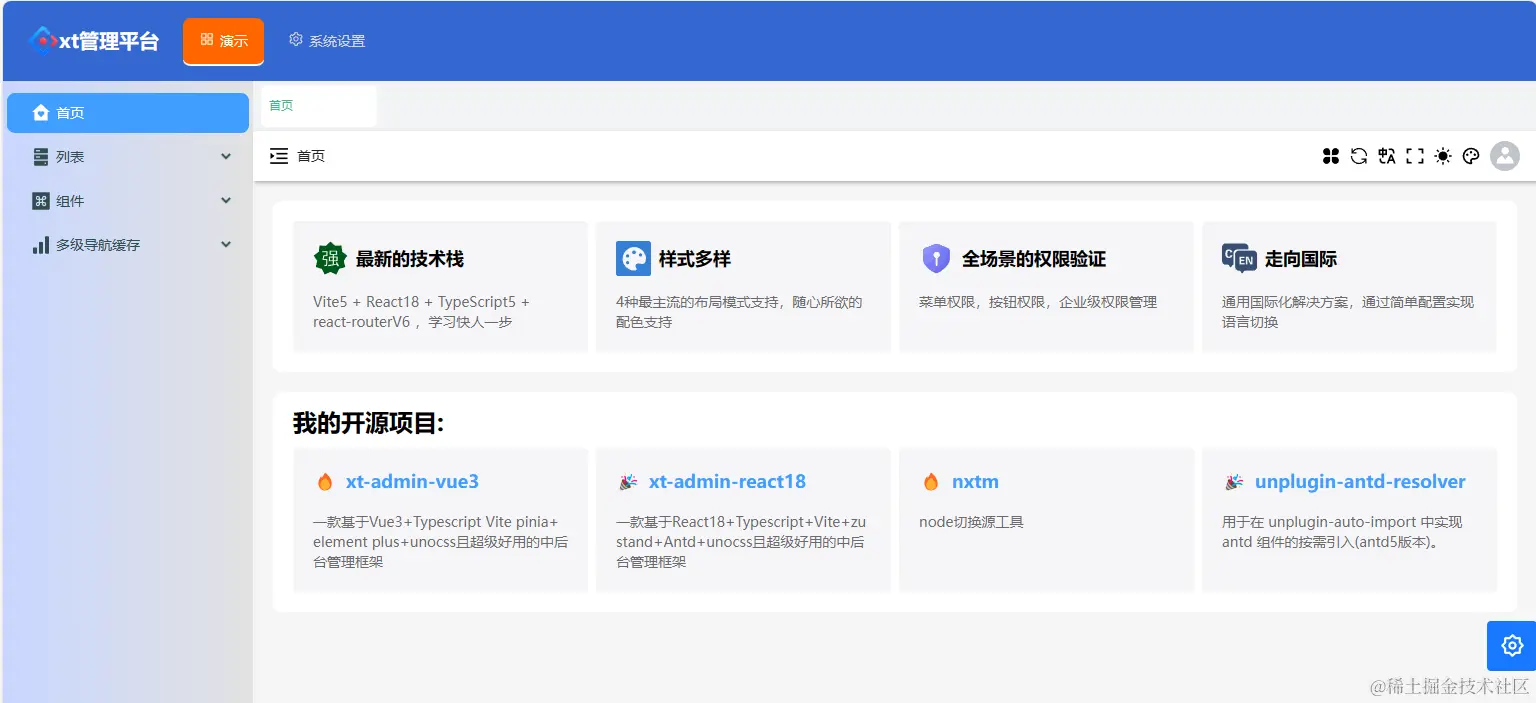The image size is (1536, 703).
Task: Click the shield icon on 全场景的权限验证 card
Action: click(936, 259)
